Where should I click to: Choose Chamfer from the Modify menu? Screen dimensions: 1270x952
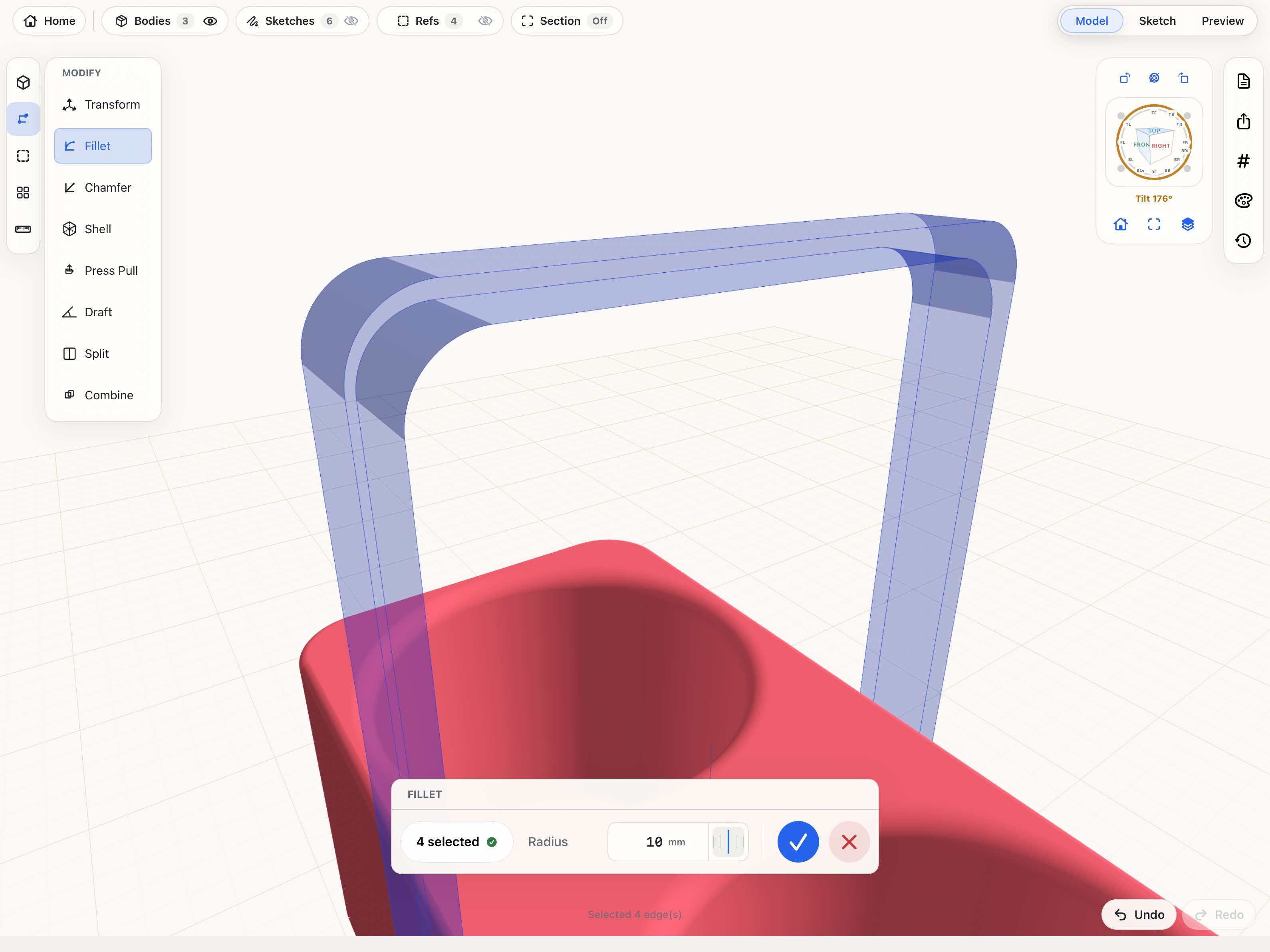[x=103, y=187]
